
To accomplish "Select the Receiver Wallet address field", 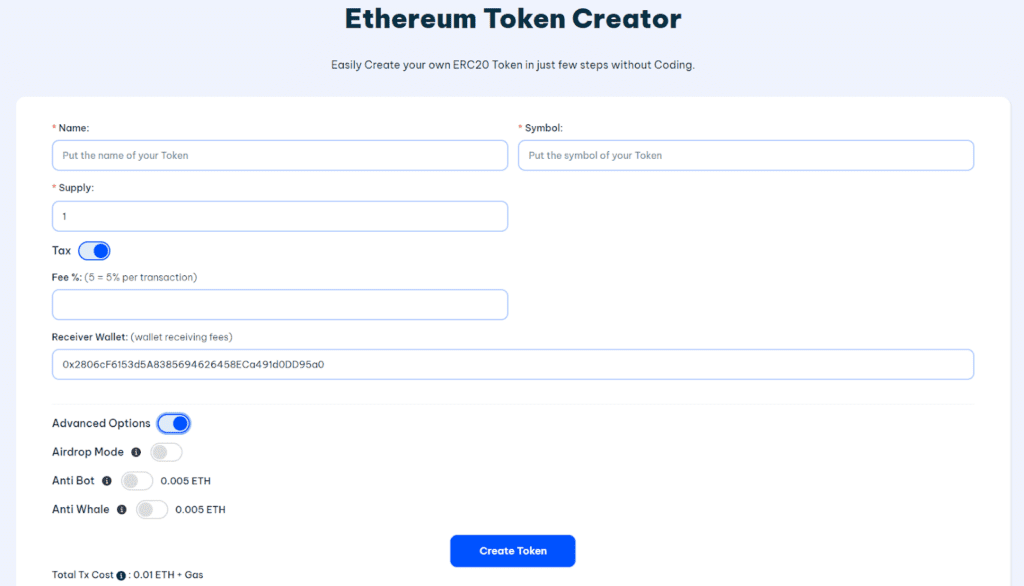I will (x=512, y=364).
